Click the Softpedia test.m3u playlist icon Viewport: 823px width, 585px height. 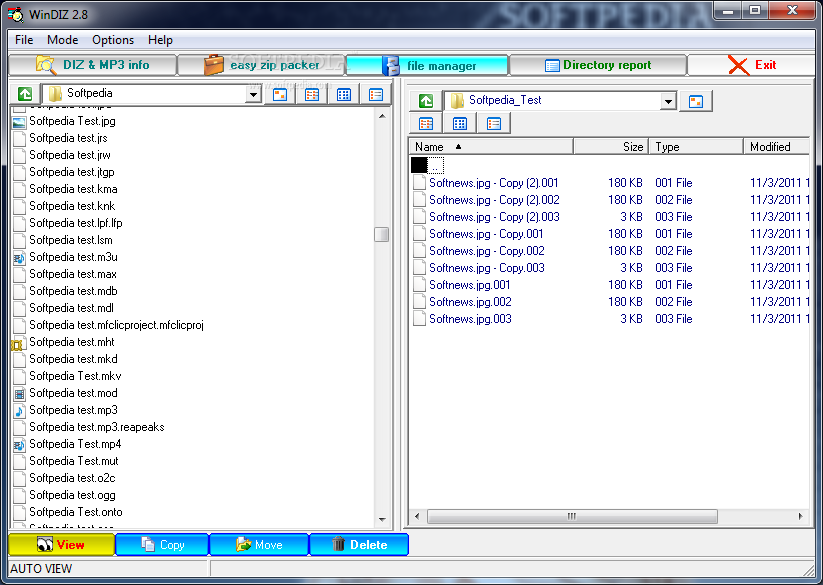click(19, 258)
